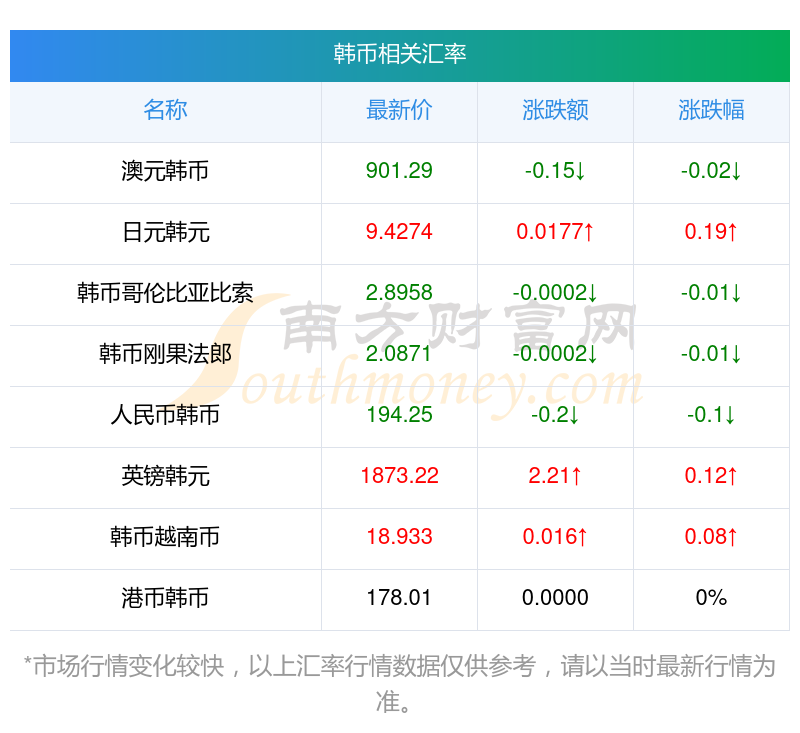
Task: Click the 韩币刚果法郎 row name
Action: [165, 354]
